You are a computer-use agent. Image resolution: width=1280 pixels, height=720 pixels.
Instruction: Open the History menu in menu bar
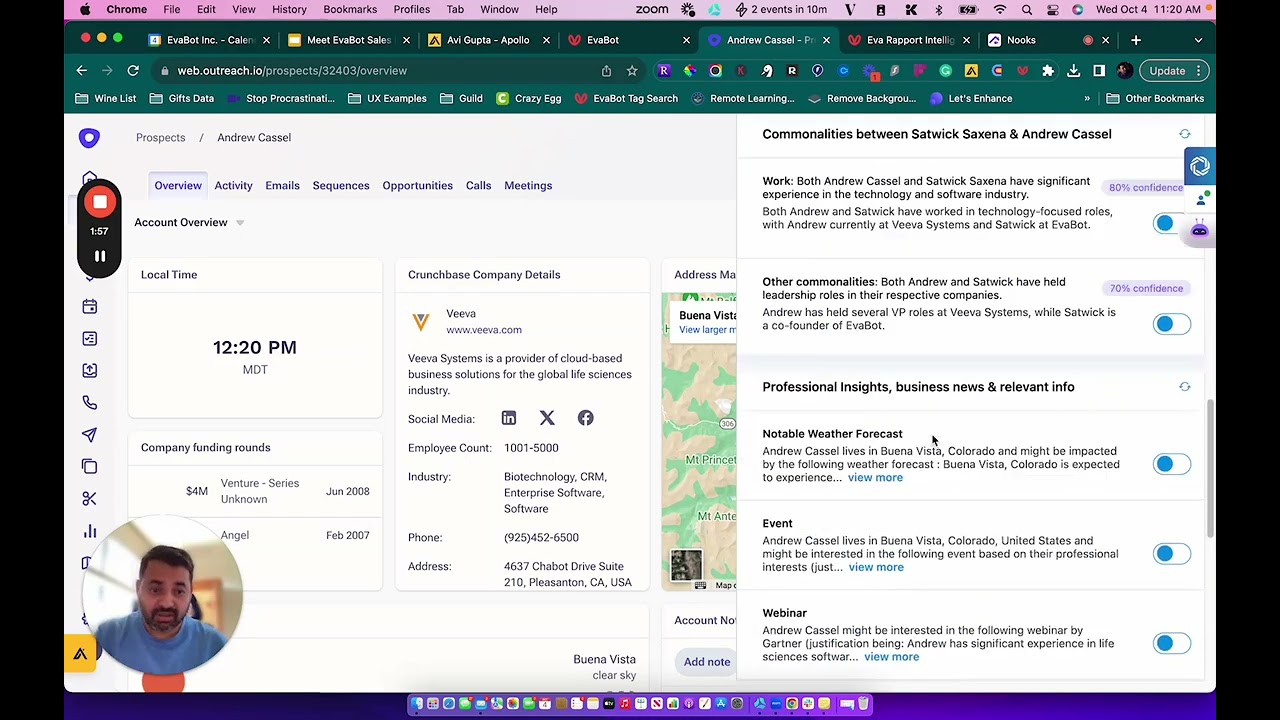click(x=289, y=9)
